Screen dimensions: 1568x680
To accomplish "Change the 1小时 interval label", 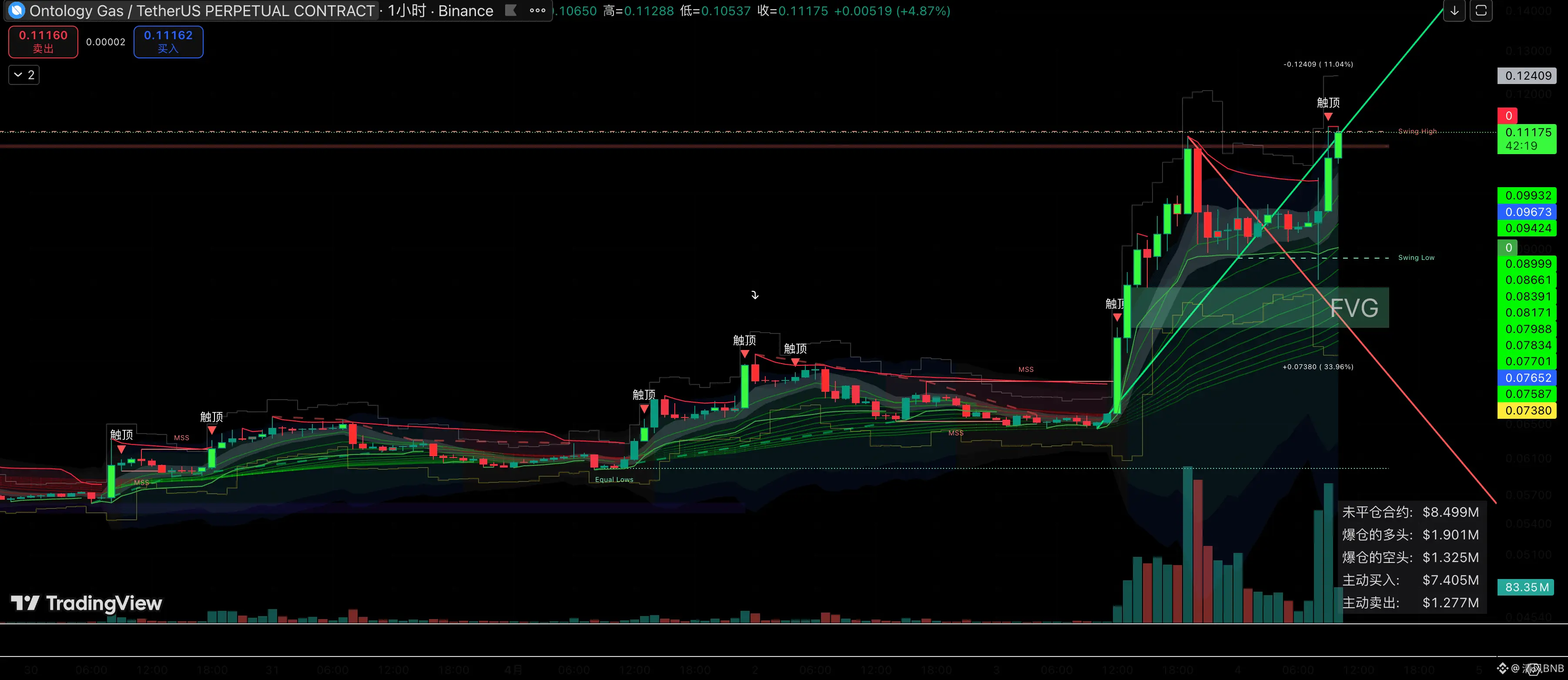I will (407, 11).
